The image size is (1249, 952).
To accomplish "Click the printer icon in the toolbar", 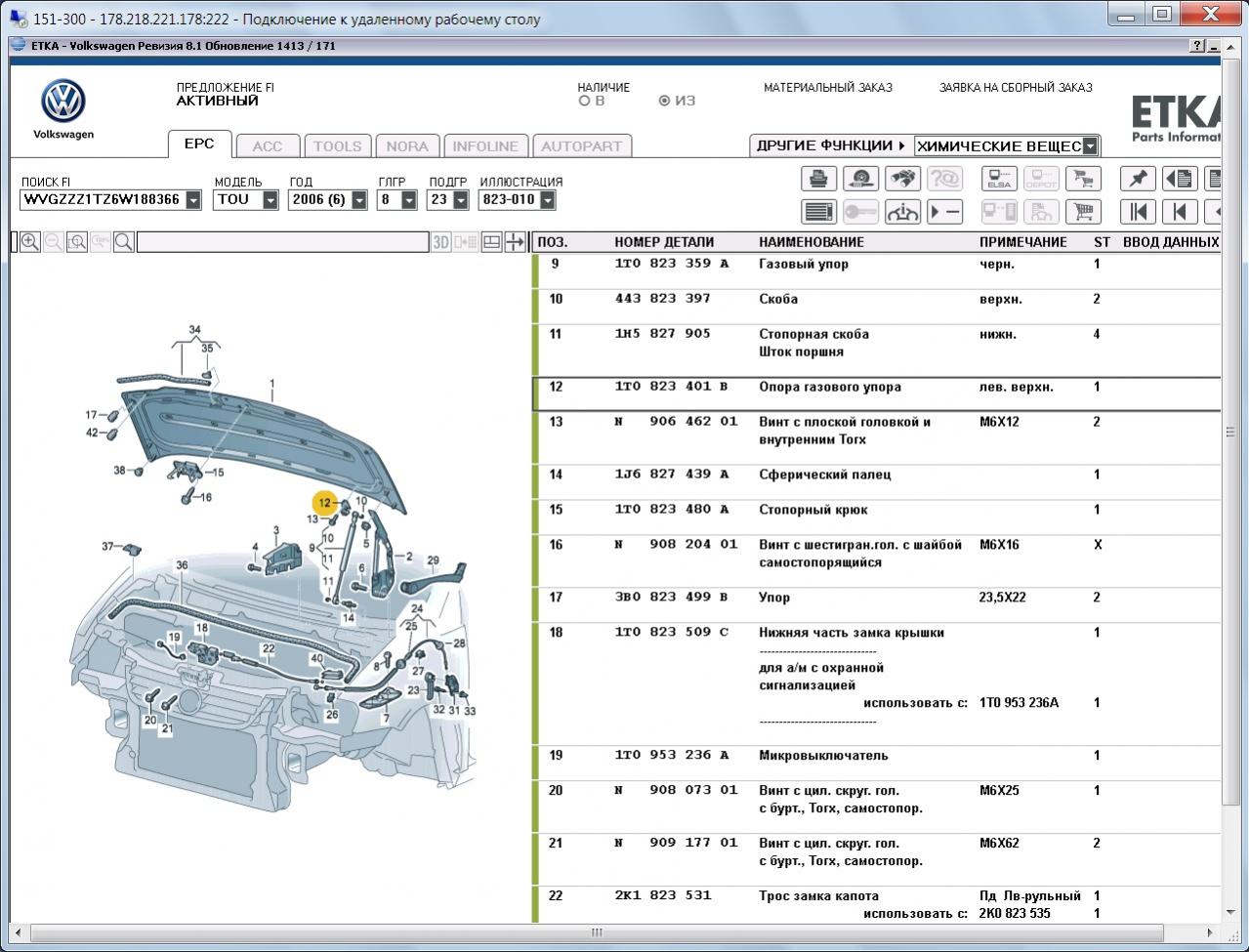I will tap(818, 179).
